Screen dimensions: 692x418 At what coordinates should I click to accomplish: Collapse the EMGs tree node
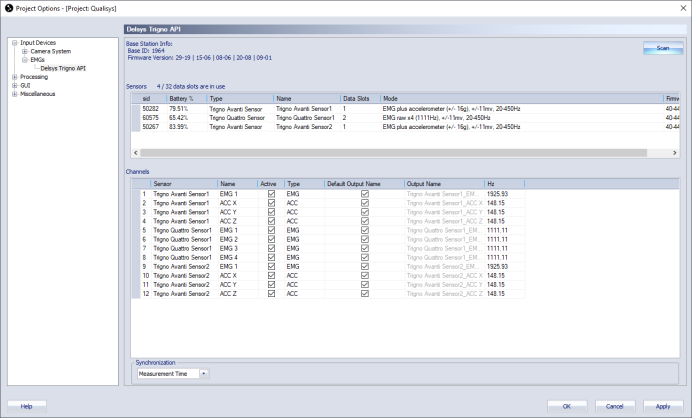point(25,60)
